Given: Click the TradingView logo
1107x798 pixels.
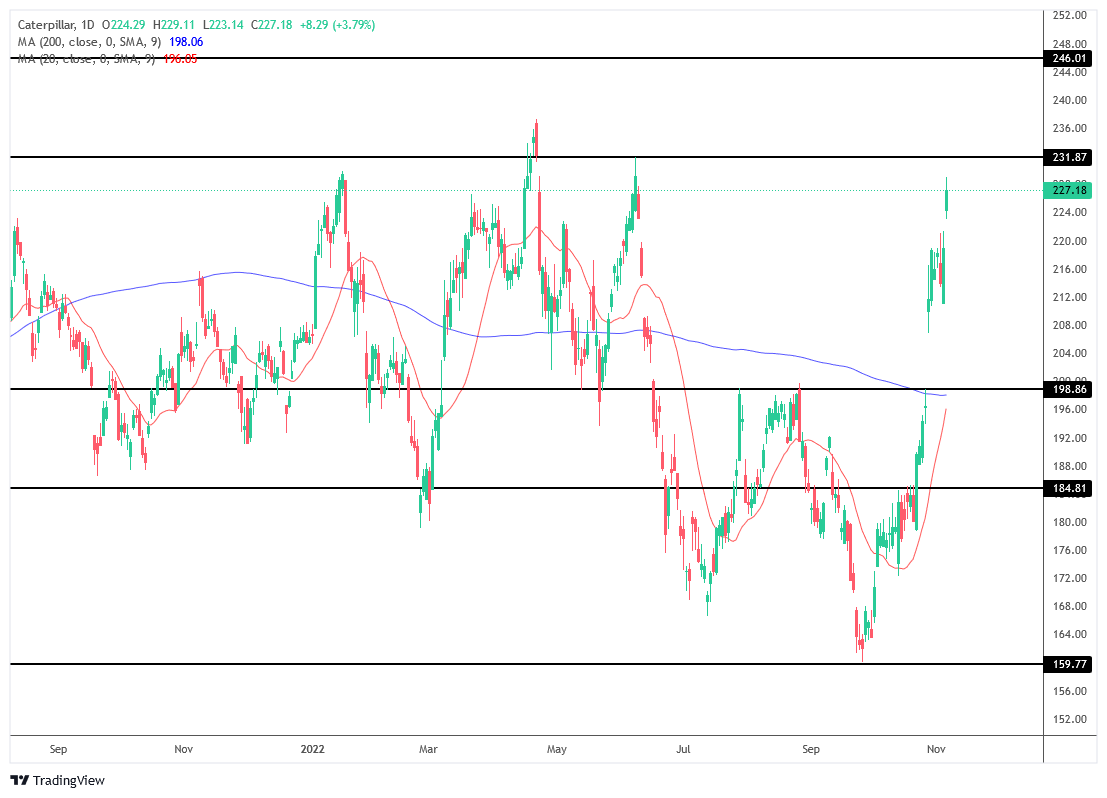Looking at the screenshot, I should 57,780.
